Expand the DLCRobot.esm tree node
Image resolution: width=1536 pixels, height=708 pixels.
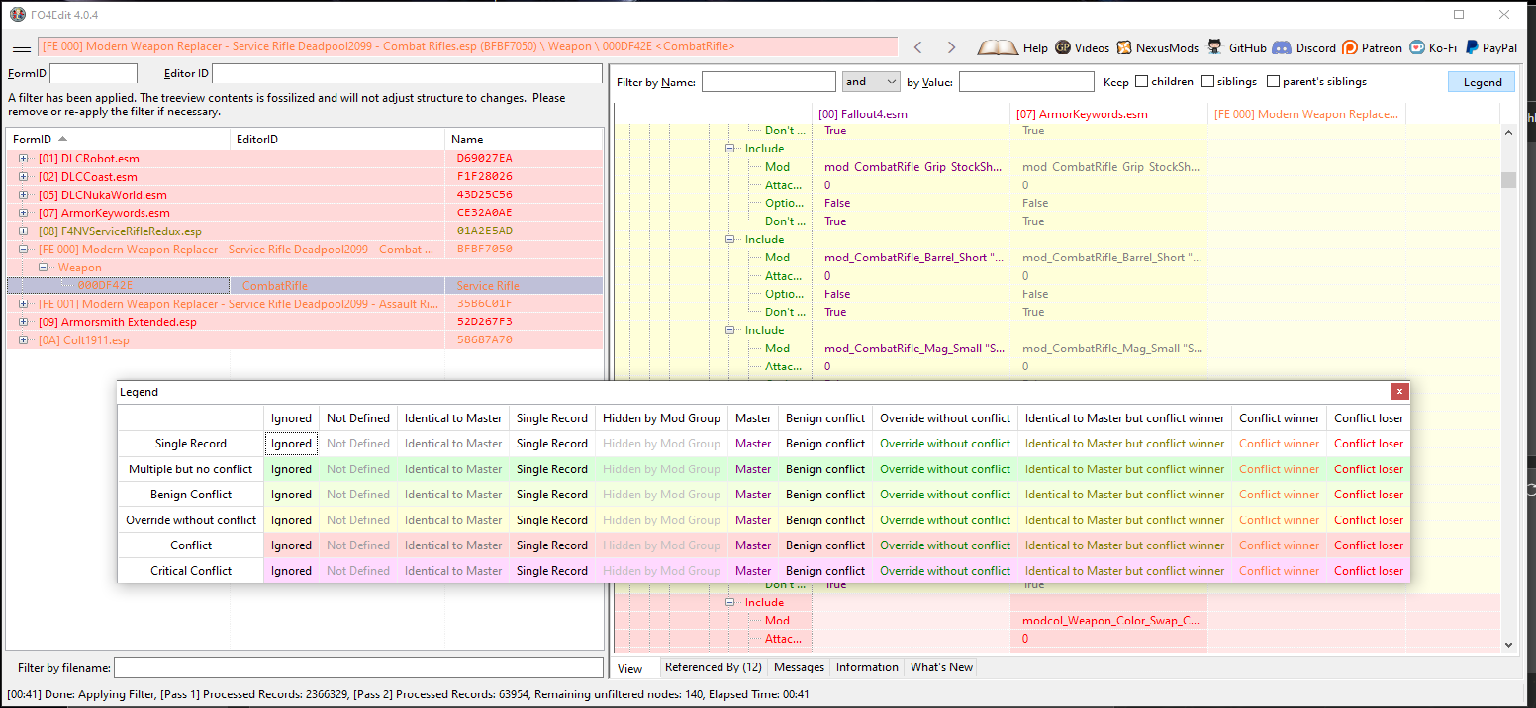point(23,158)
